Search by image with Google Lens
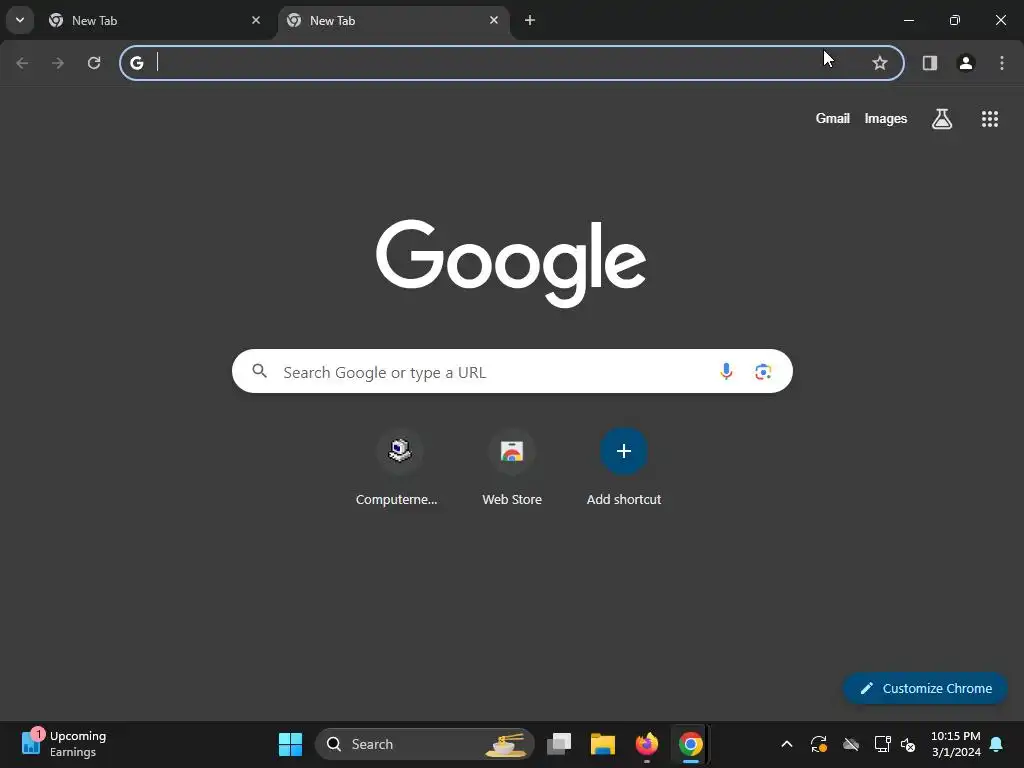 (x=763, y=372)
